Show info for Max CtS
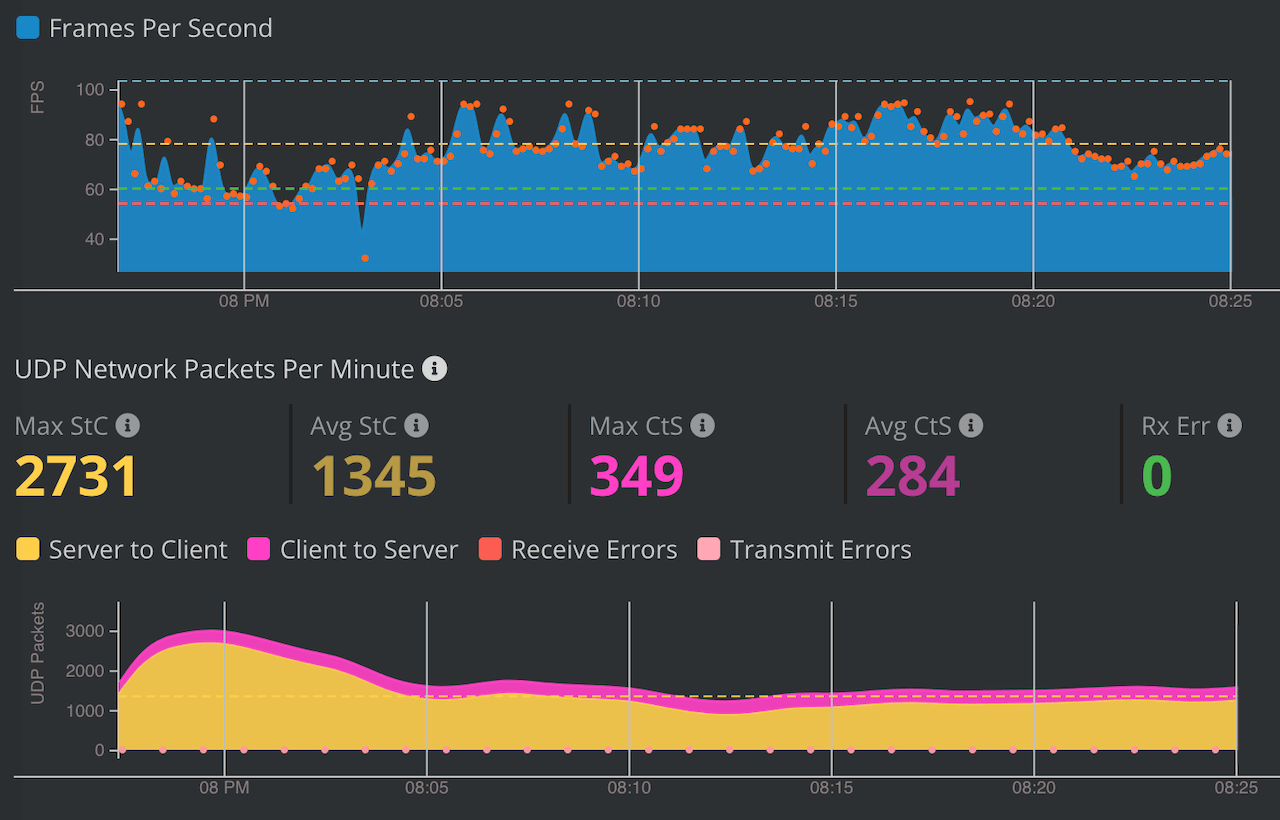The height and width of the screenshot is (820, 1280). tap(703, 426)
